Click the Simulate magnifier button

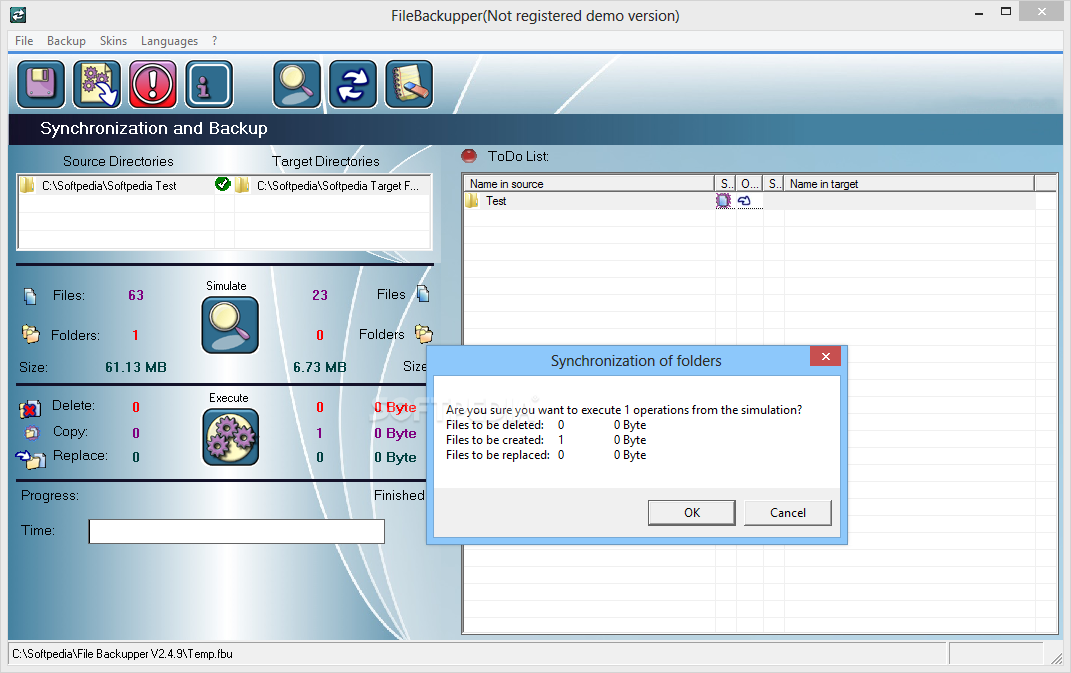click(230, 325)
